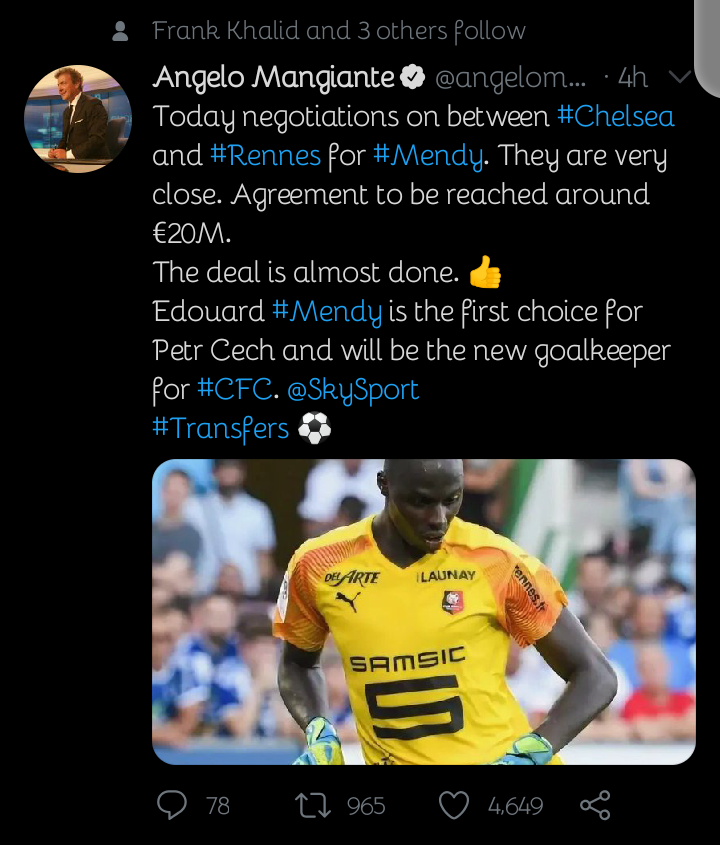The width and height of the screenshot is (720, 845).
Task: Click the person icon beside Frank Khalid
Action: click(120, 31)
